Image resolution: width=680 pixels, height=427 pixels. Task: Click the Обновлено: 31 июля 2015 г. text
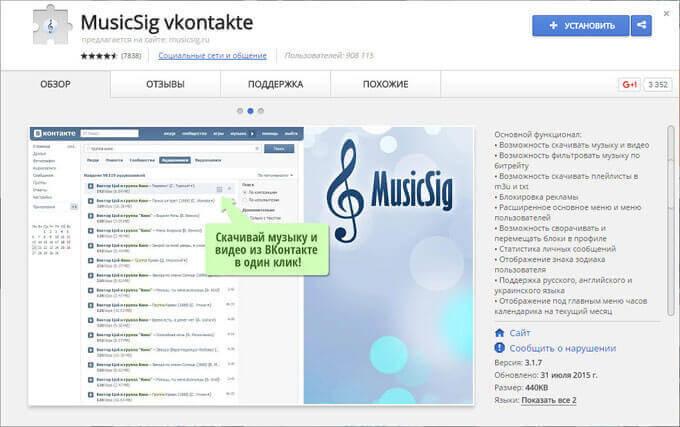point(546,375)
